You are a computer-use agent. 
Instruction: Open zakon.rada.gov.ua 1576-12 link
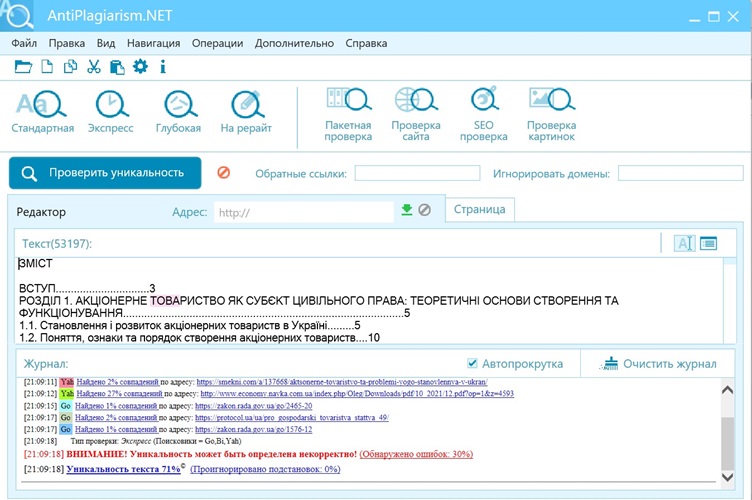tap(253, 430)
